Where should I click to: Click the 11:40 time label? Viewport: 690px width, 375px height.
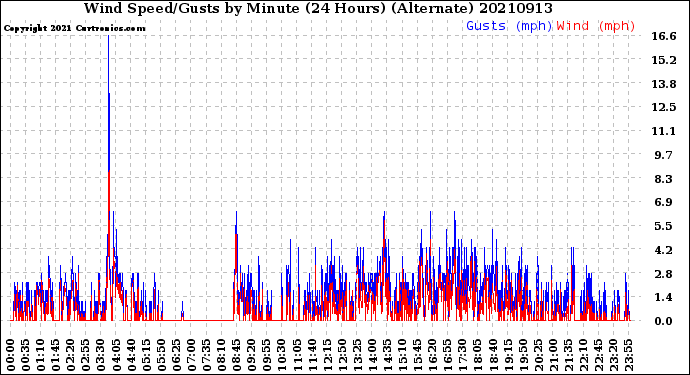[x=312, y=355]
